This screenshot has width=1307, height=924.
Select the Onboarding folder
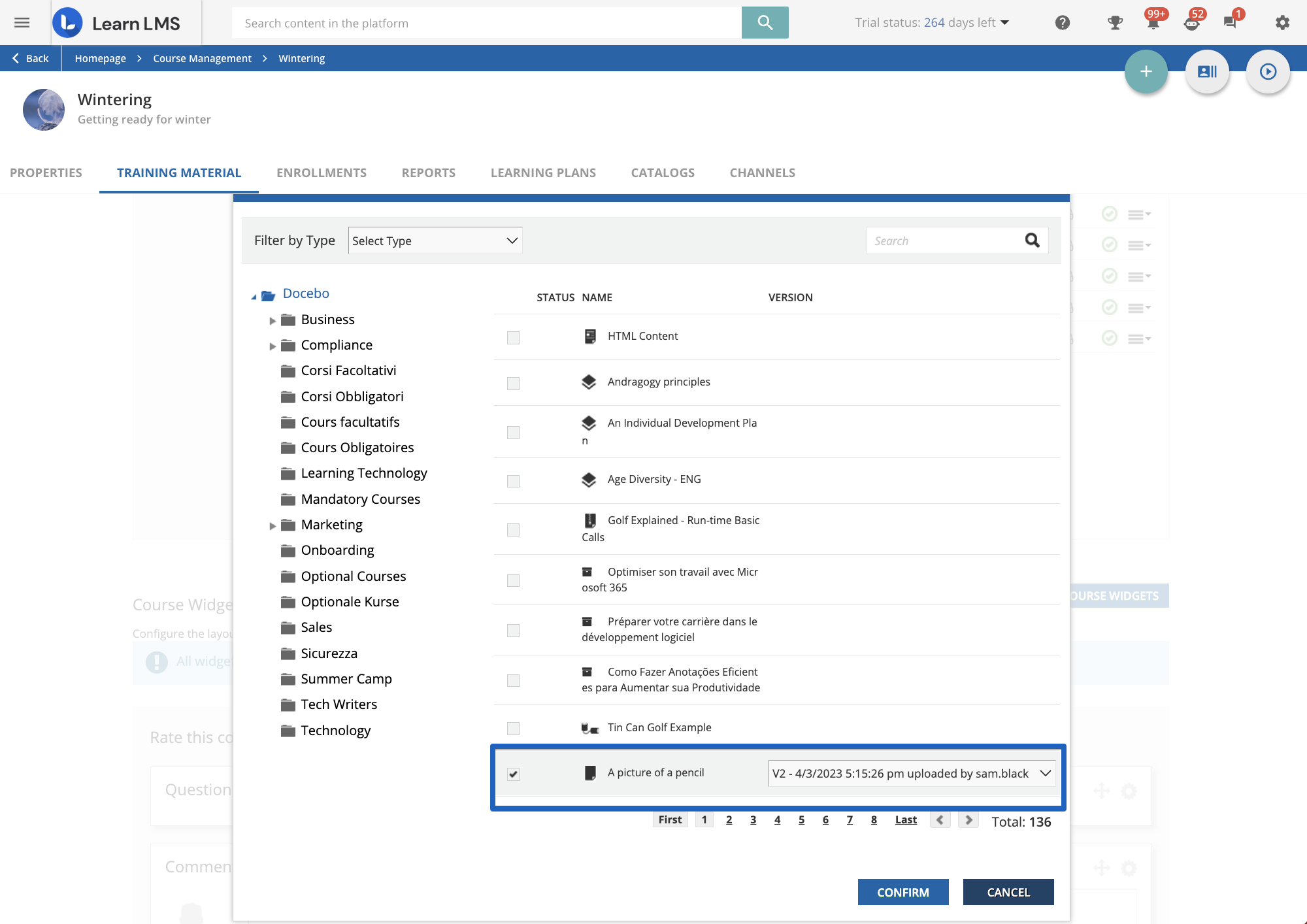coord(338,550)
